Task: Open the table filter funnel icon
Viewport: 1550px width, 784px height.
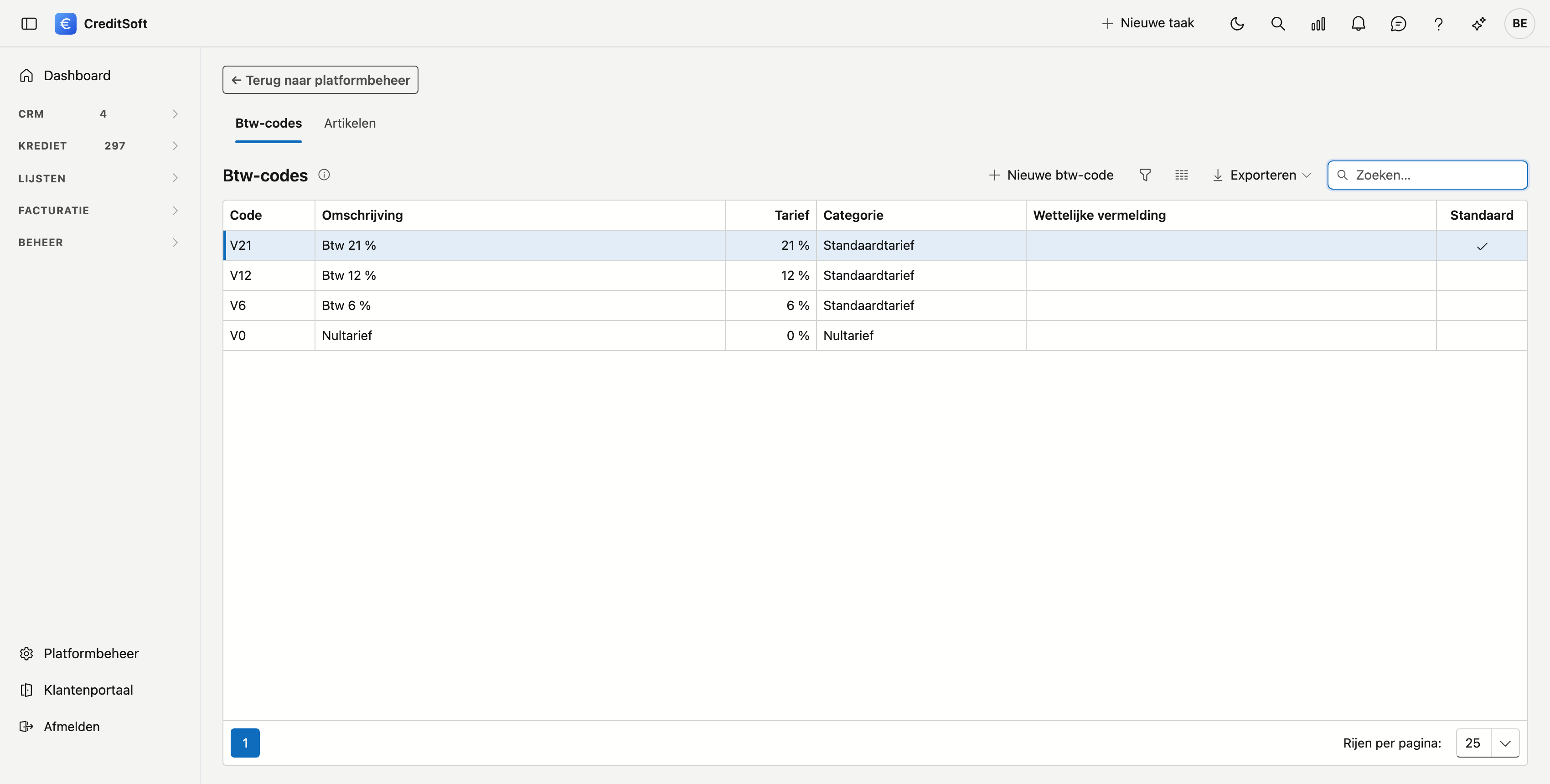Action: click(1145, 175)
